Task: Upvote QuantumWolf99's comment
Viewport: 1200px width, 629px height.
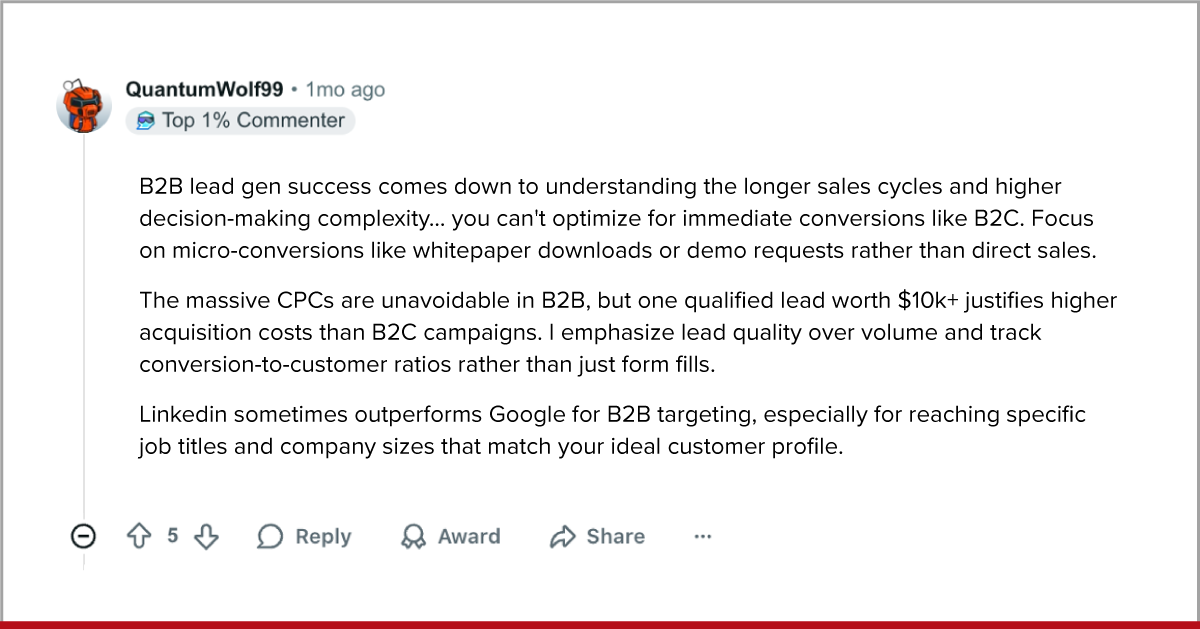Action: (x=137, y=536)
